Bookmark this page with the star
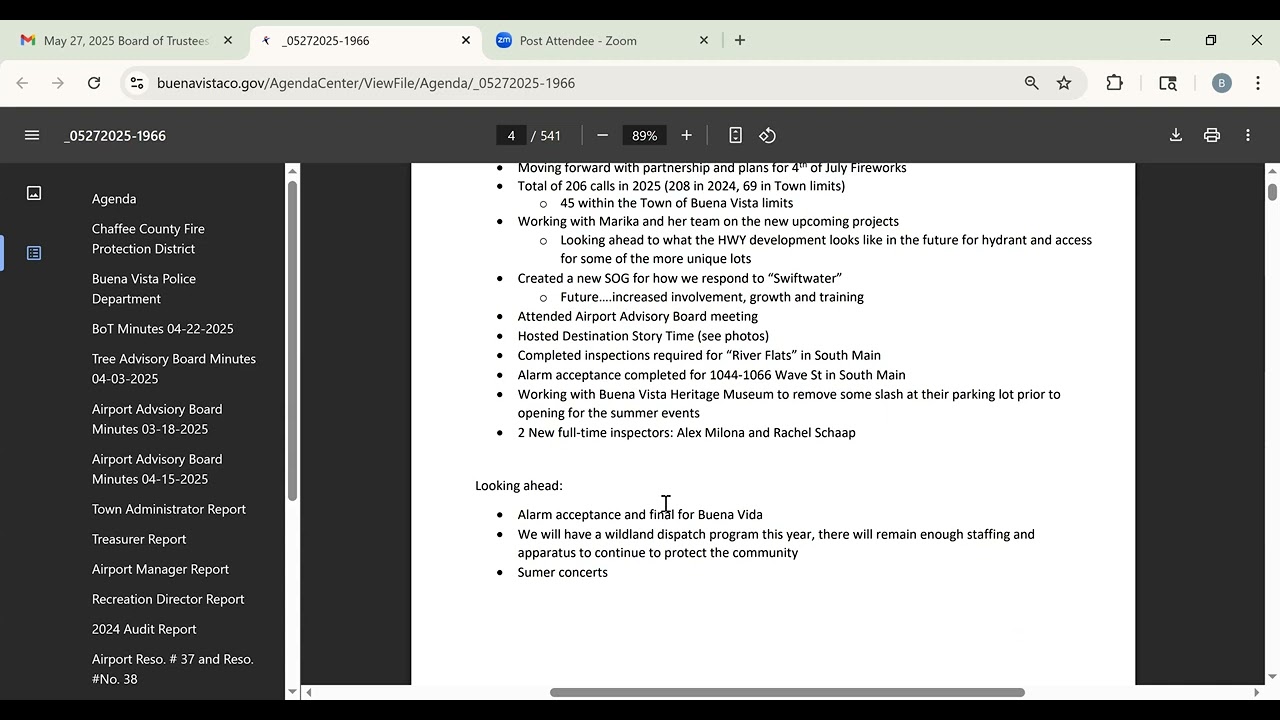The image size is (1280, 720). pyautogui.click(x=1064, y=83)
